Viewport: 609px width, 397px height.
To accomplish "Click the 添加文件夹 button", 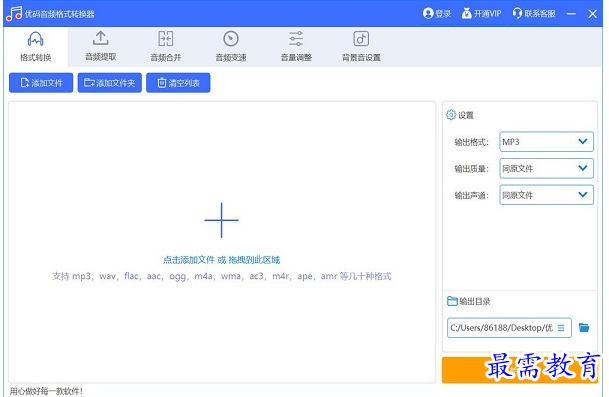I will pos(110,83).
